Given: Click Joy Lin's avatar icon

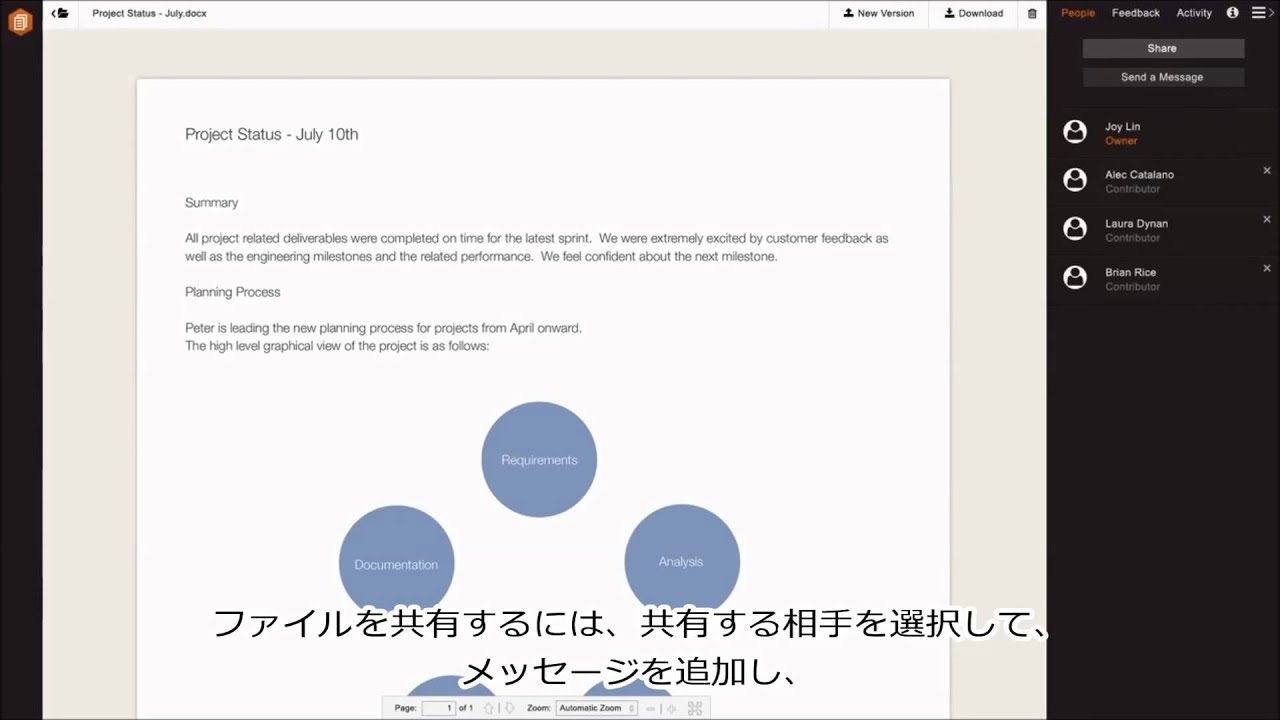Looking at the screenshot, I should point(1075,132).
